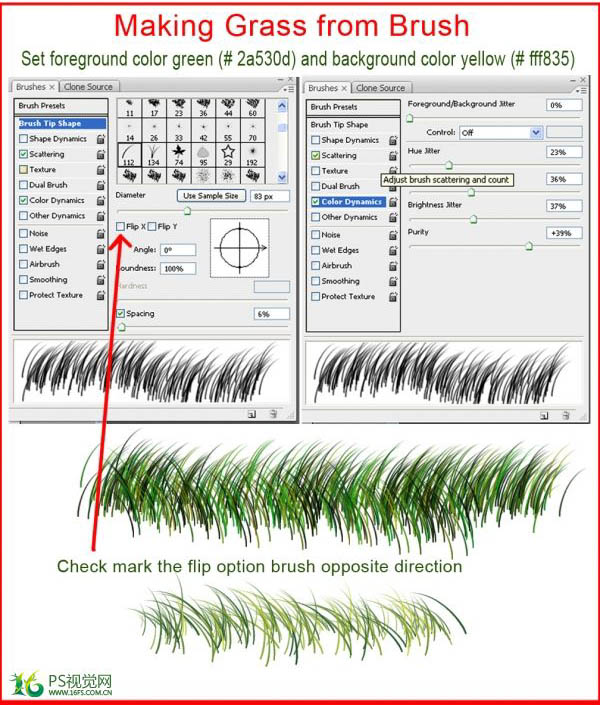Select the 112 grass brush tip thumbnail

[130, 155]
